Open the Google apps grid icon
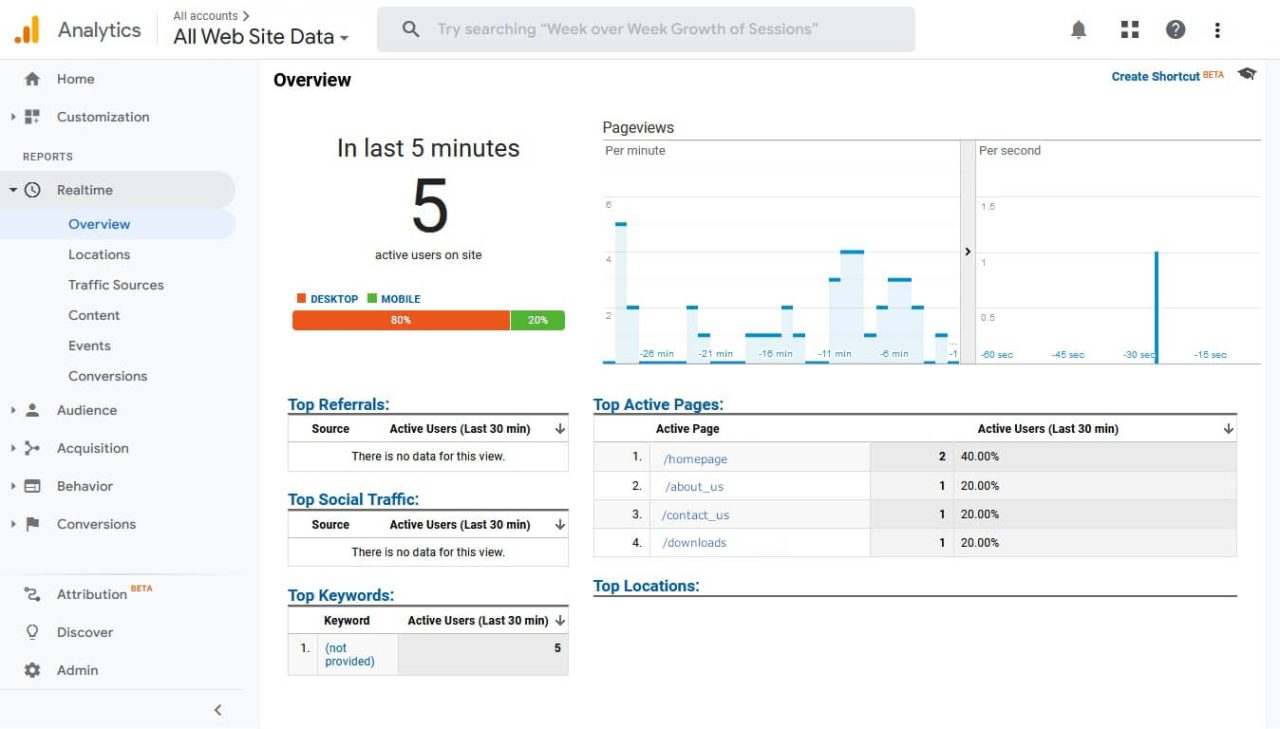 [x=1130, y=30]
